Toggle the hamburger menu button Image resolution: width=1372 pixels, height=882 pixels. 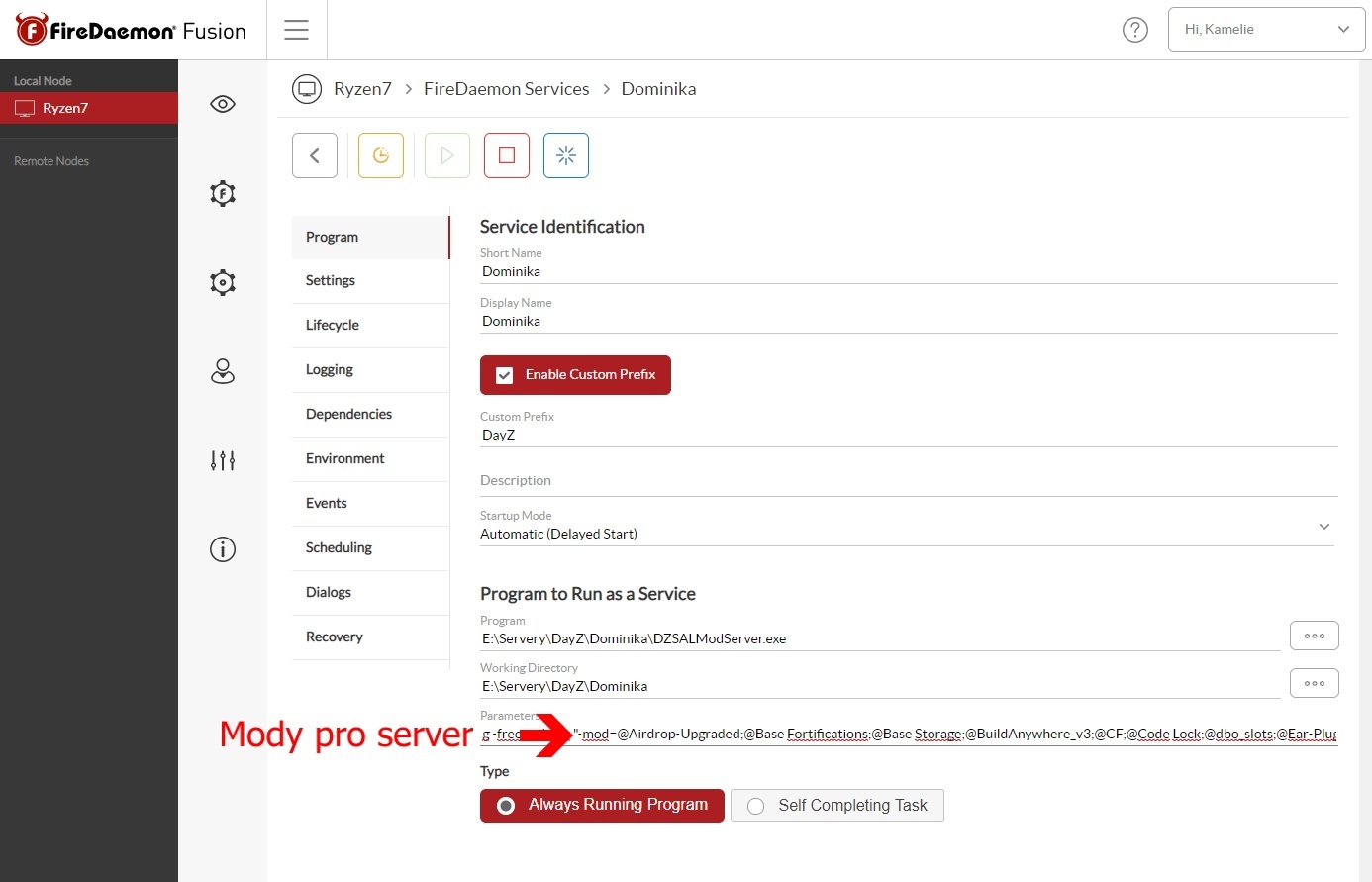click(x=296, y=30)
